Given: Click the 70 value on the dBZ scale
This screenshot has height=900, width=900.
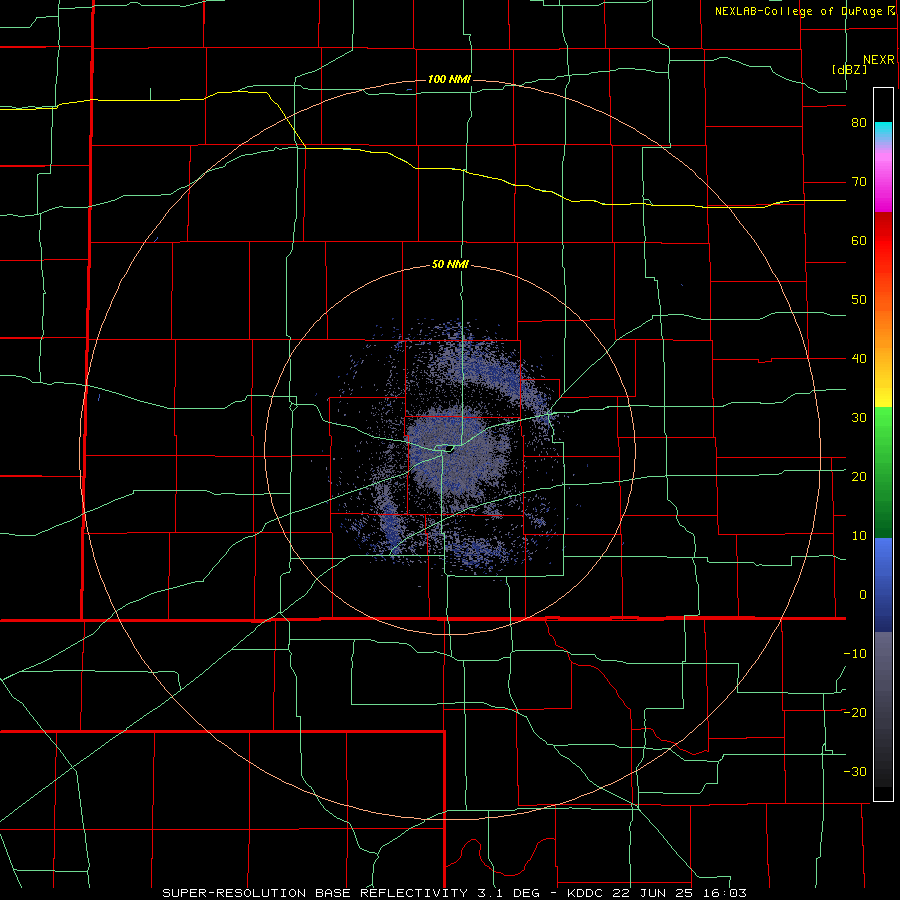Looking at the screenshot, I should [x=859, y=182].
